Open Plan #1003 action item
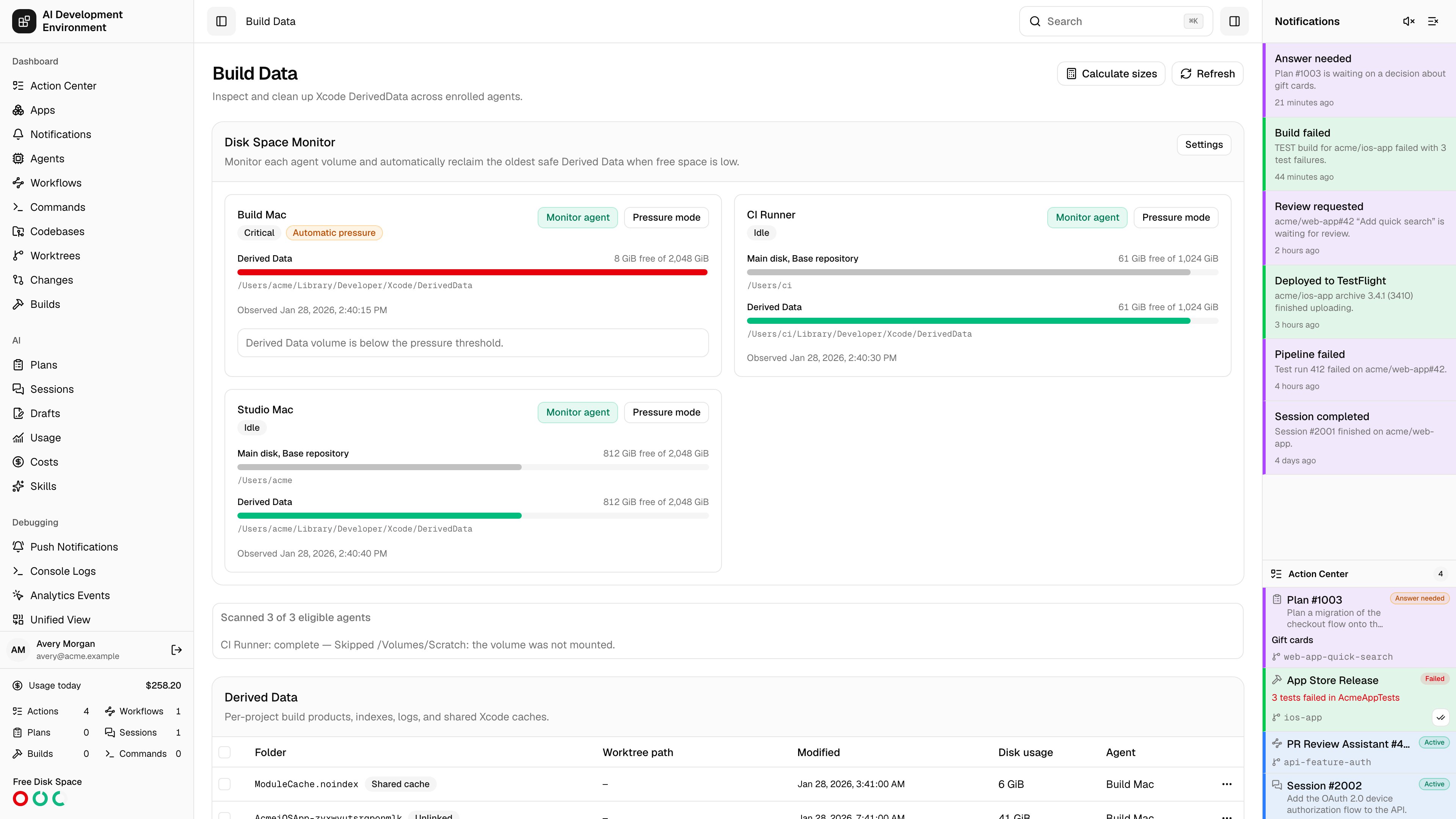The height and width of the screenshot is (819, 1456). pyautogui.click(x=1359, y=628)
